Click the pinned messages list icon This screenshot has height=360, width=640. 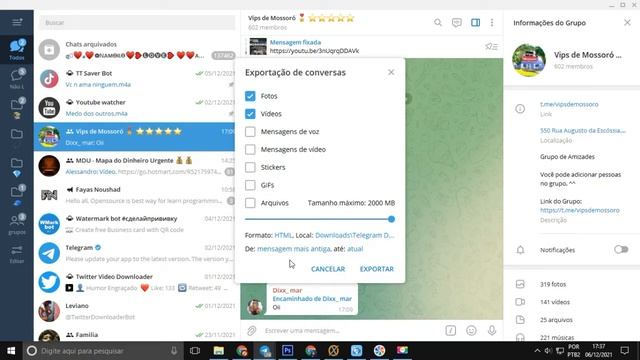tap(491, 47)
